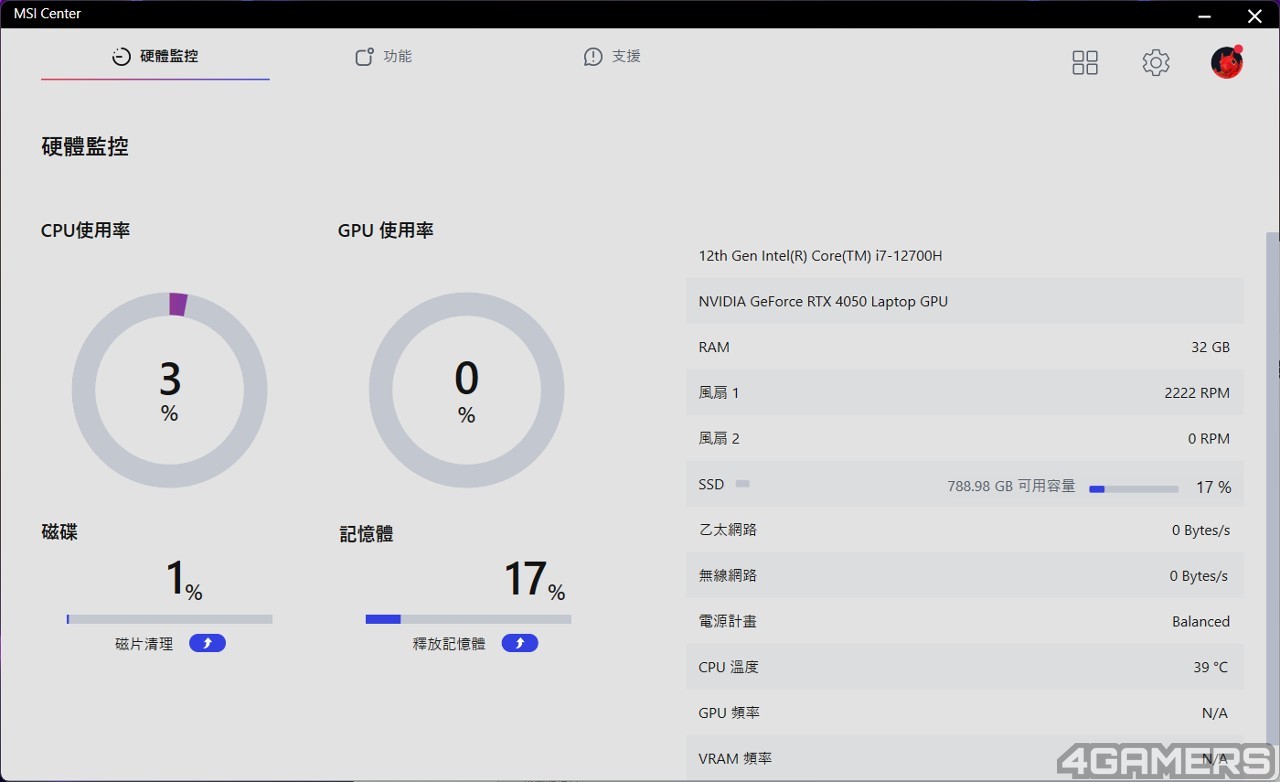Close the MSI Center window

[x=1255, y=15]
